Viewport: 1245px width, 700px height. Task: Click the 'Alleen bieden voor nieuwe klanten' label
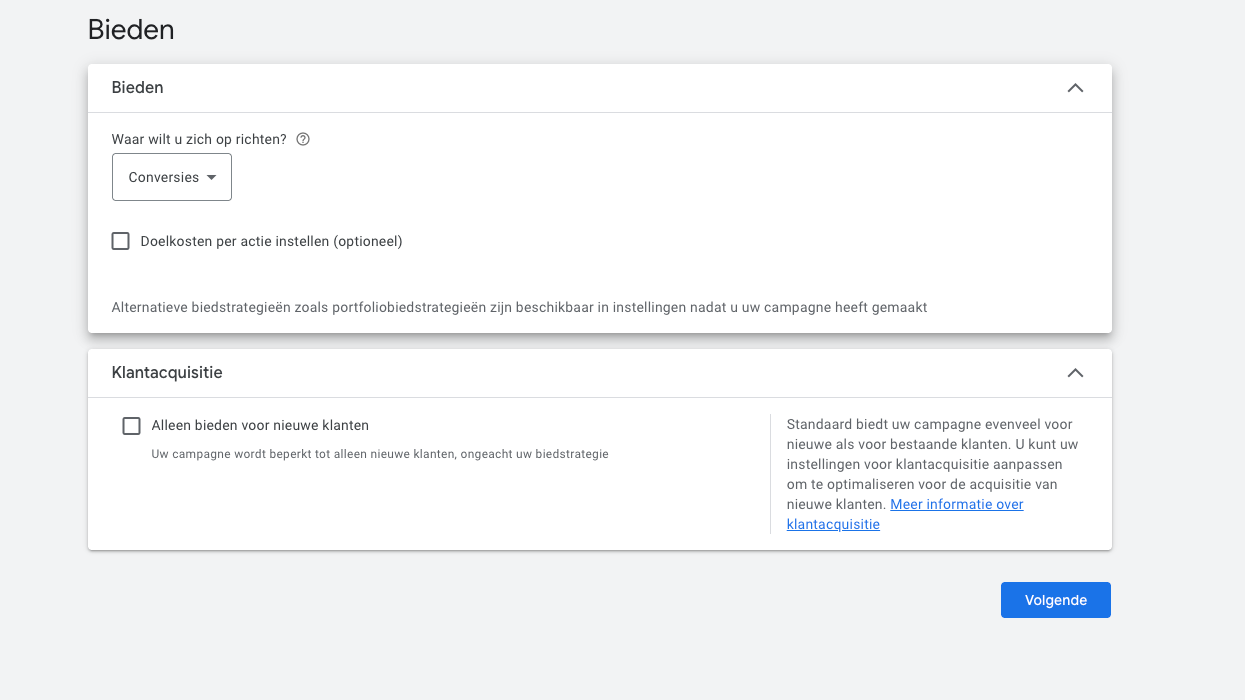tap(260, 426)
